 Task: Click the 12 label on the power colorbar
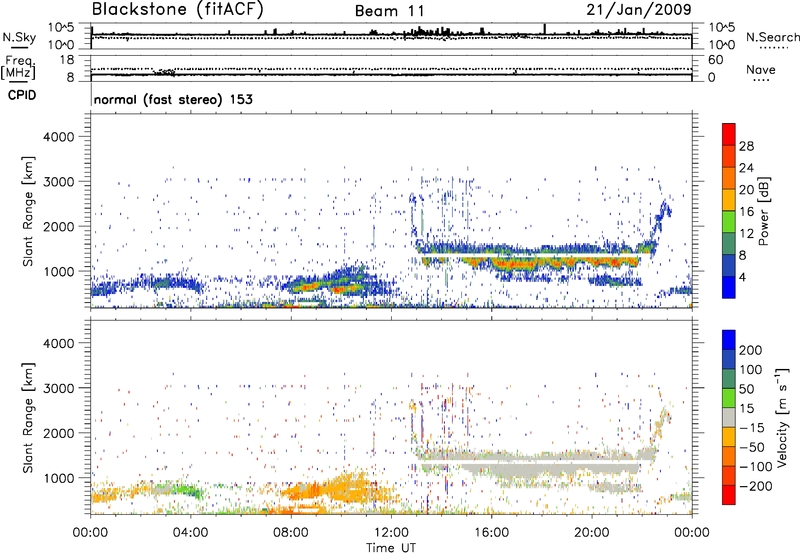click(x=746, y=234)
